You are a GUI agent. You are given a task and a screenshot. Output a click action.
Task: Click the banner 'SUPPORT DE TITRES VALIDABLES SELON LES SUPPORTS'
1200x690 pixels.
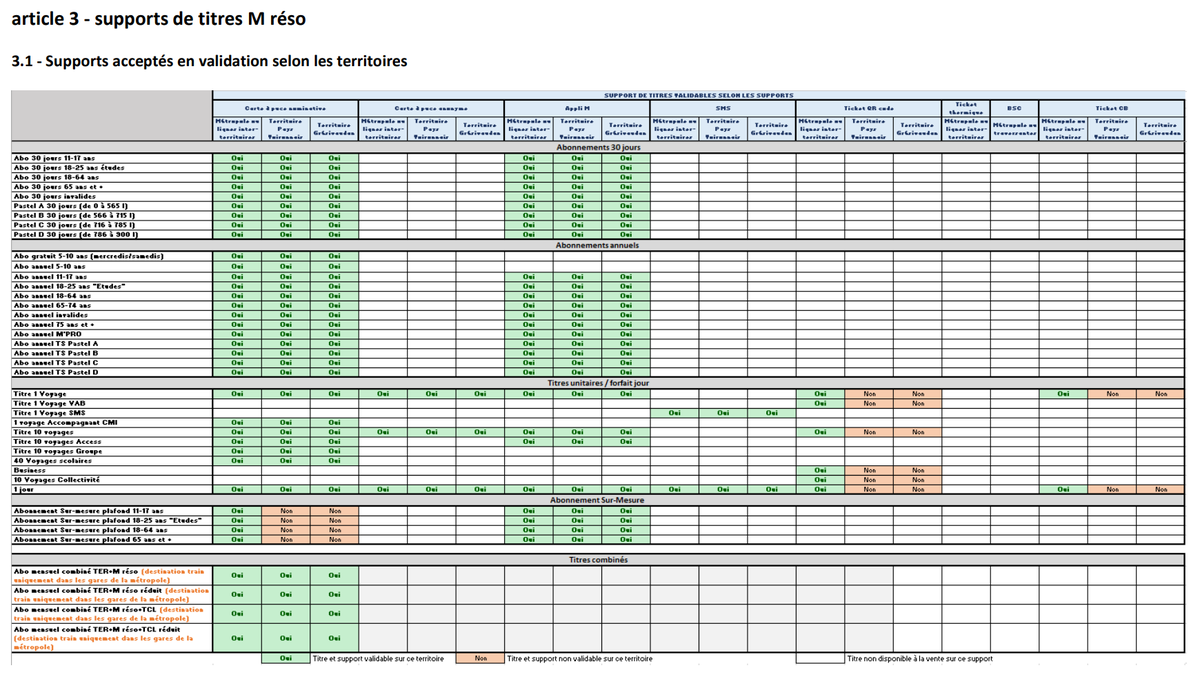click(699, 95)
